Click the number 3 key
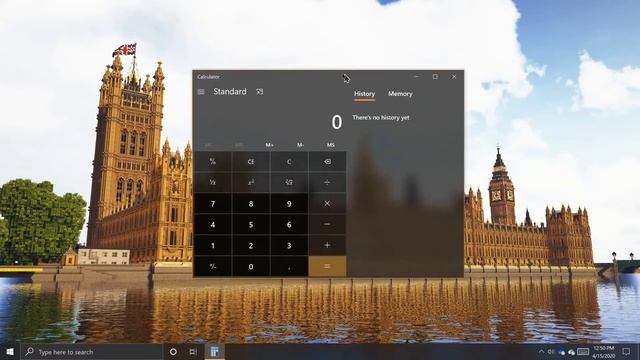This screenshot has width=640, height=360. coord(289,245)
